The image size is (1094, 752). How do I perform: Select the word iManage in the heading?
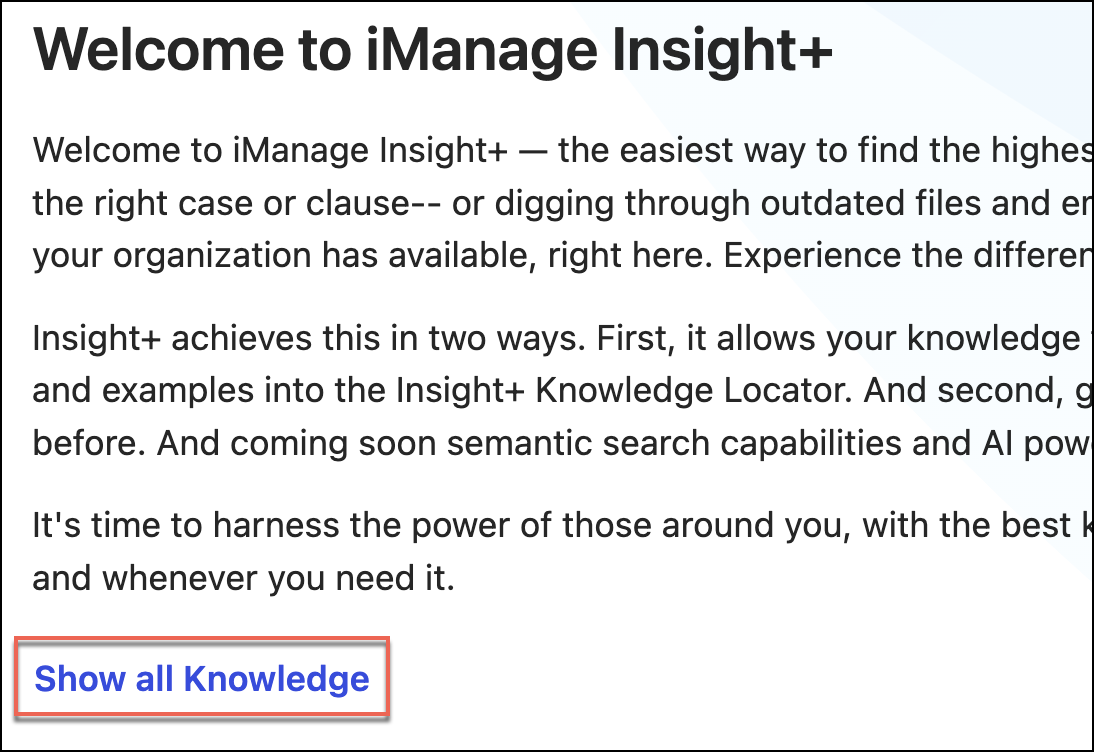[438, 51]
